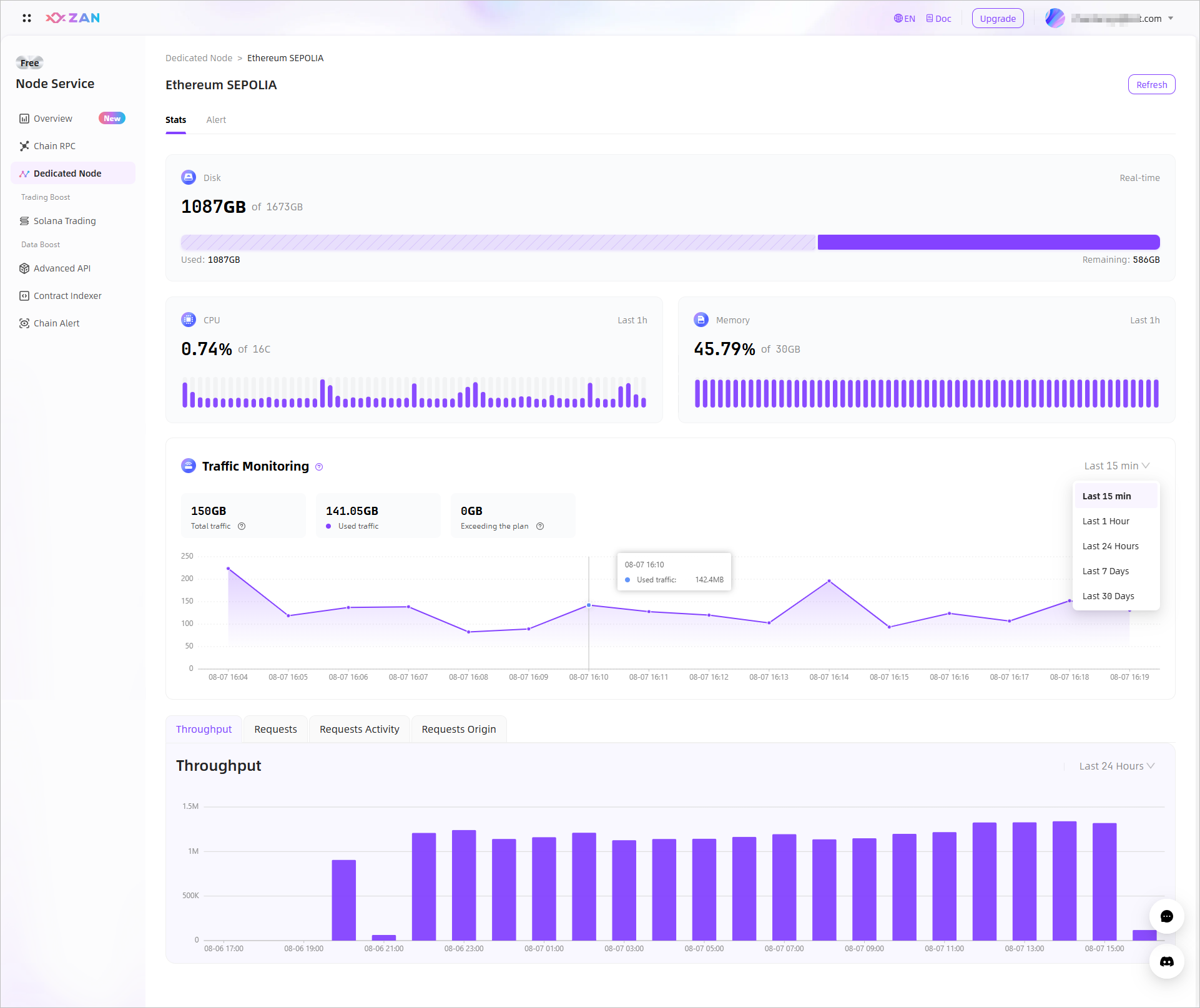This screenshot has width=1200, height=1008.
Task: Select Dedicated Node in sidebar
Action: click(72, 174)
